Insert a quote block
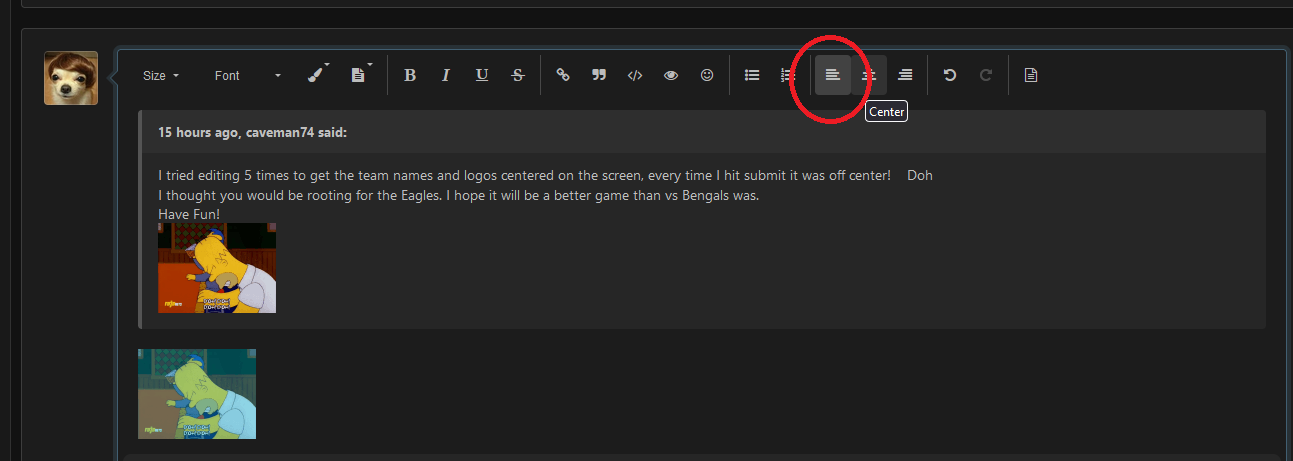The width and height of the screenshot is (1293, 461). [x=599, y=75]
